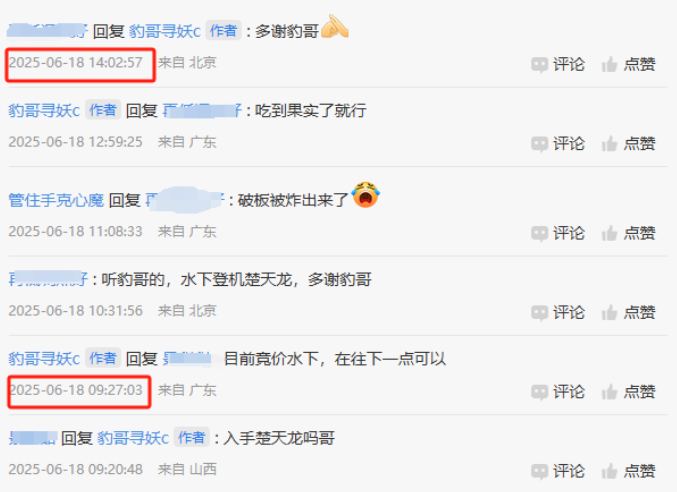Click 点赞 text on 入手楚天龙吗哥 comment
Image resolution: width=677 pixels, height=492 pixels.
[639, 471]
